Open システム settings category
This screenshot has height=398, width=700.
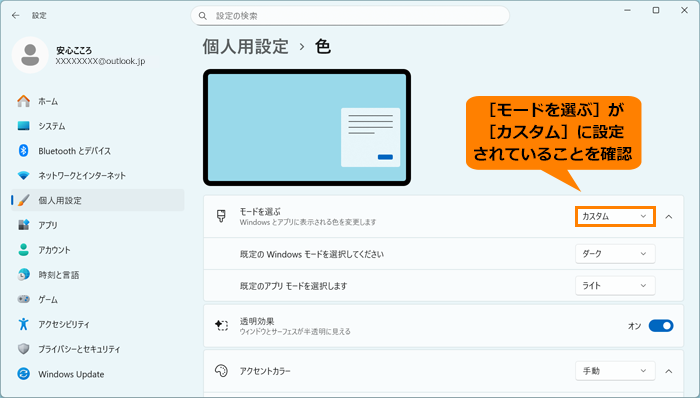point(98,126)
